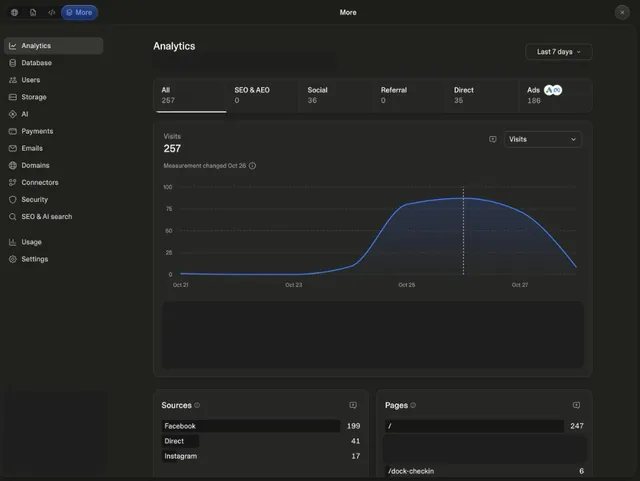Open the code view icon in top bar
This screenshot has width=640, height=481.
coord(51,12)
